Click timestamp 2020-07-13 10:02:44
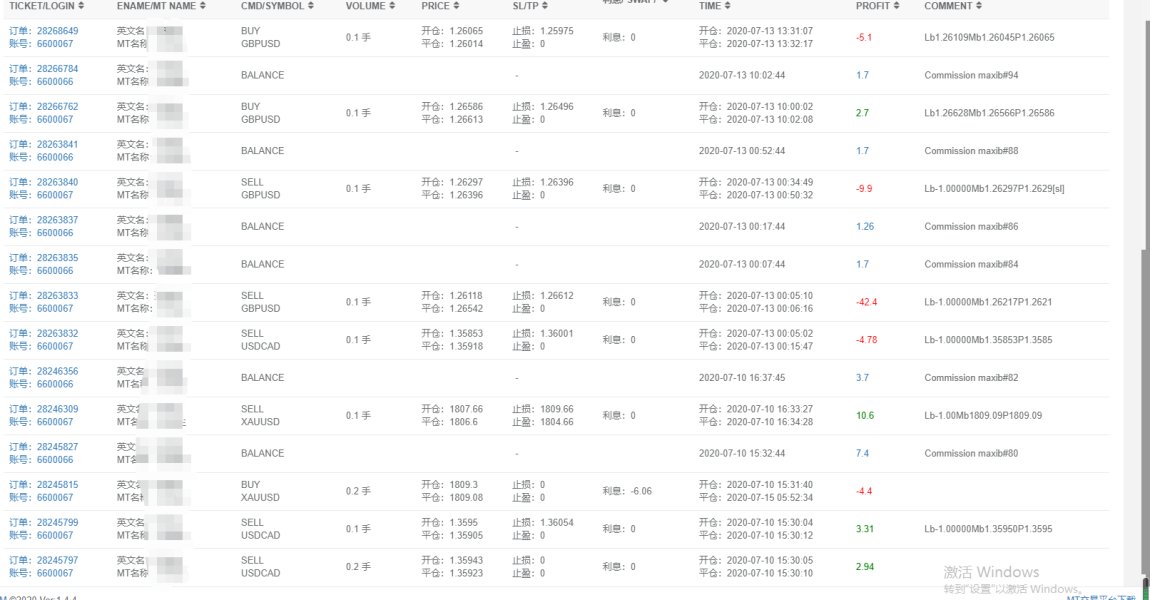This screenshot has width=1150, height=600. (741, 76)
